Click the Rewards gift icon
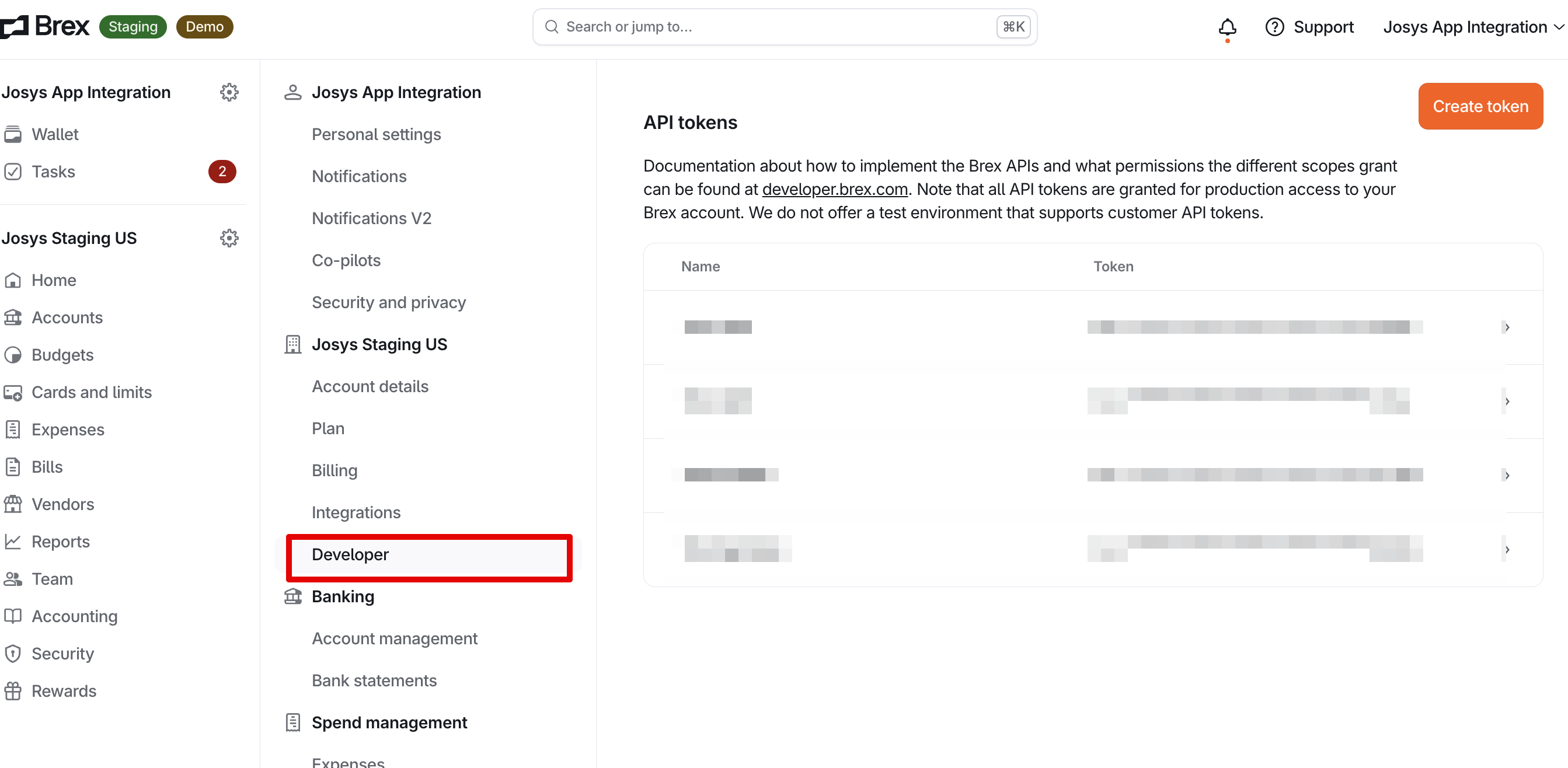 coord(13,692)
